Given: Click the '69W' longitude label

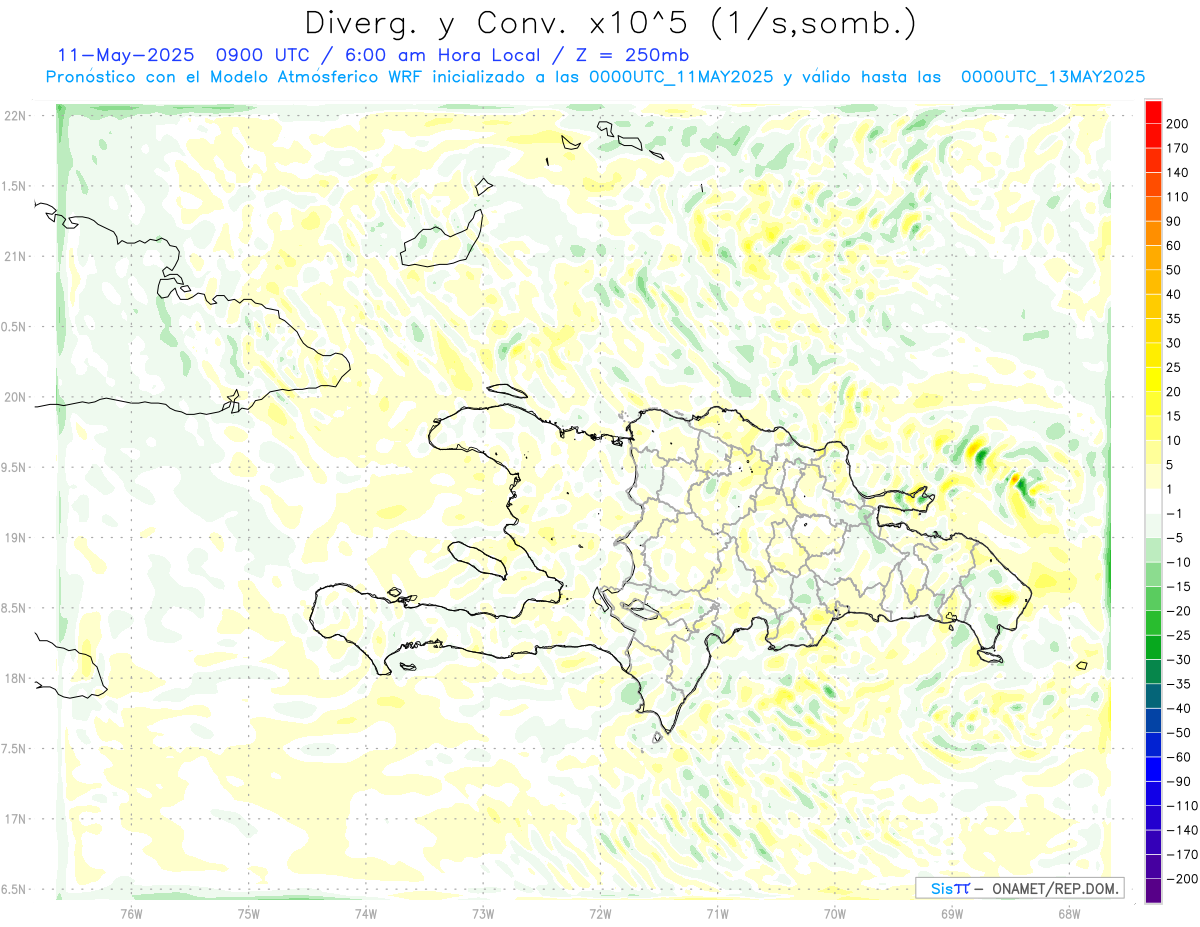Looking at the screenshot, I should coord(952,912).
